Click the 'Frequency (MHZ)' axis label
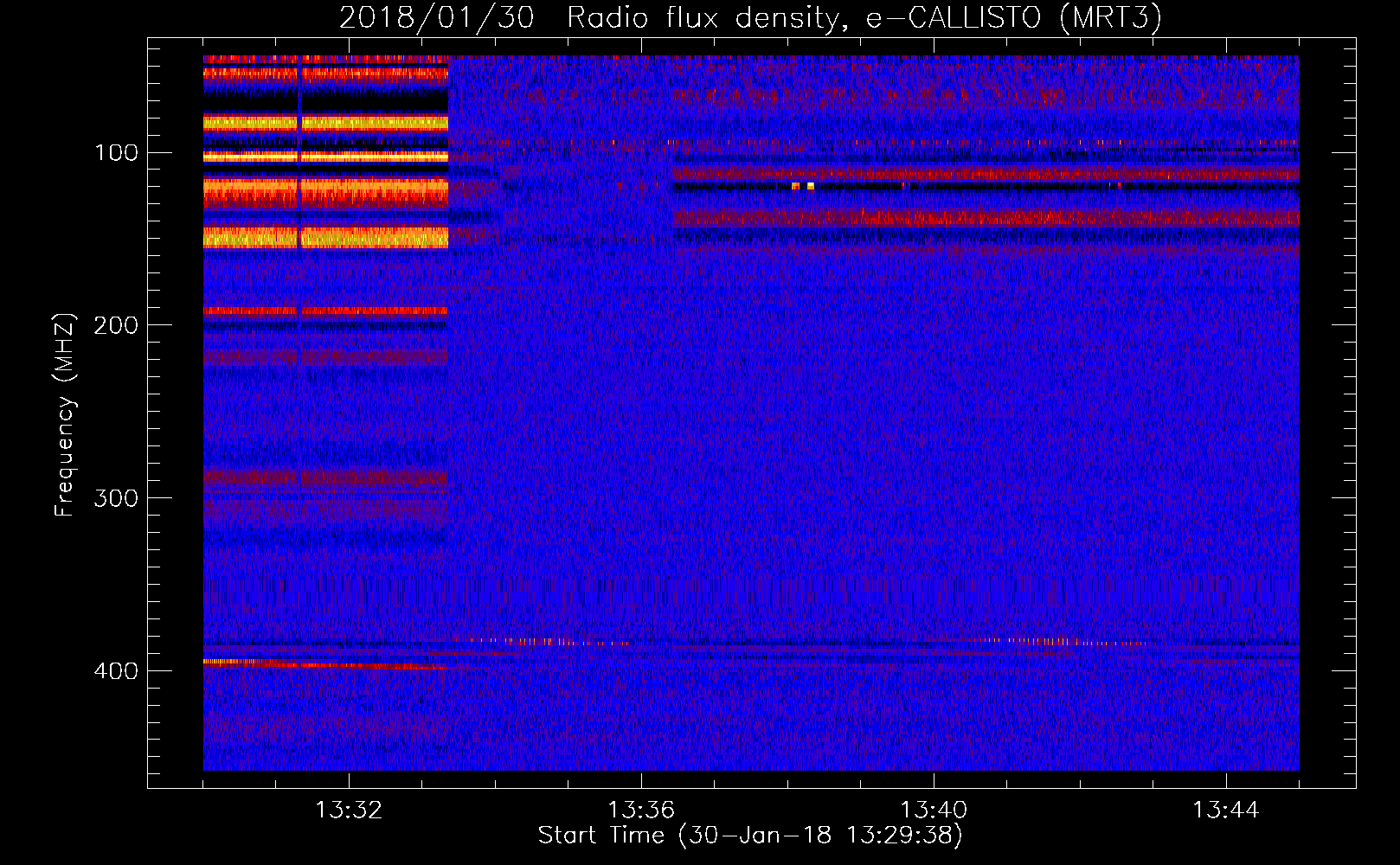 click(x=65, y=415)
